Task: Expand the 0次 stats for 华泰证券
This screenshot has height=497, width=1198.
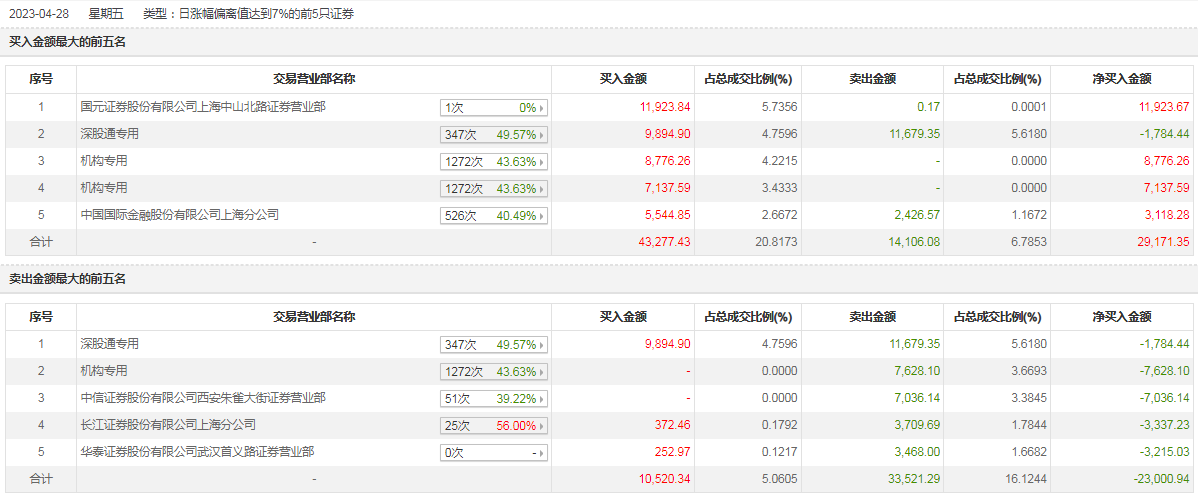Action: [495, 452]
